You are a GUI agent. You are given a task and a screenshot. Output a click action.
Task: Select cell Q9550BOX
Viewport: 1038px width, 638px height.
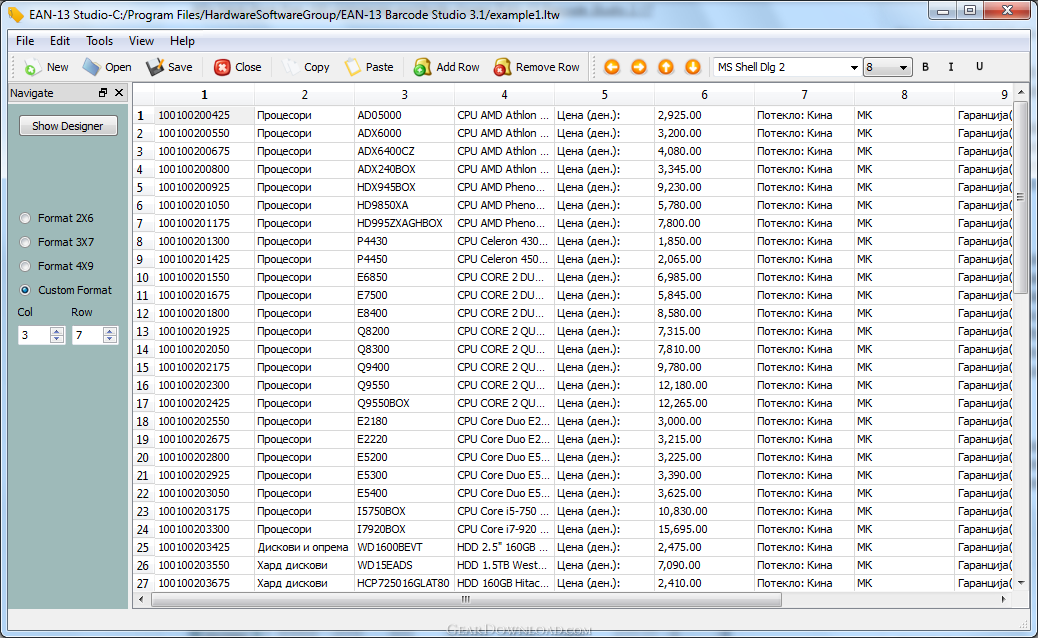404,404
